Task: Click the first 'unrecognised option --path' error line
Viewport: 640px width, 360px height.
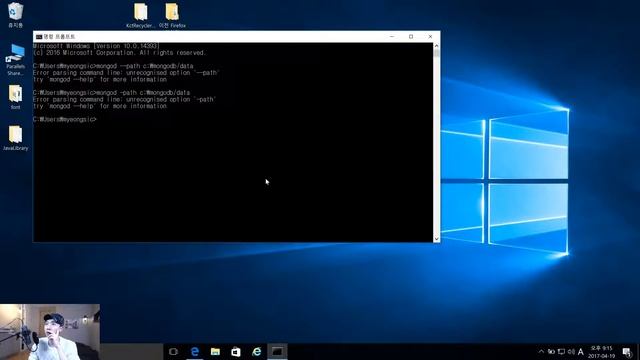Action: click(126, 73)
